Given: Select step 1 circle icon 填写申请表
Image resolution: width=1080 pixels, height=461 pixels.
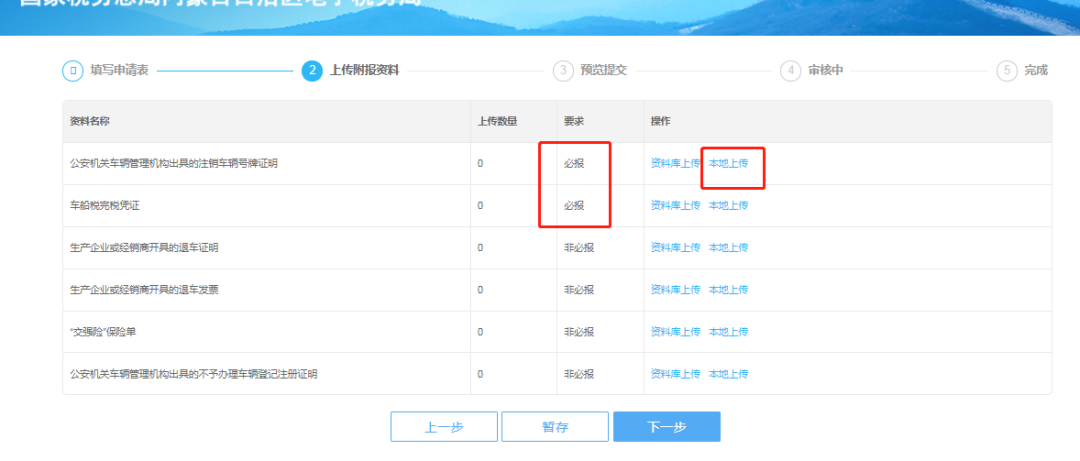Looking at the screenshot, I should (x=72, y=71).
